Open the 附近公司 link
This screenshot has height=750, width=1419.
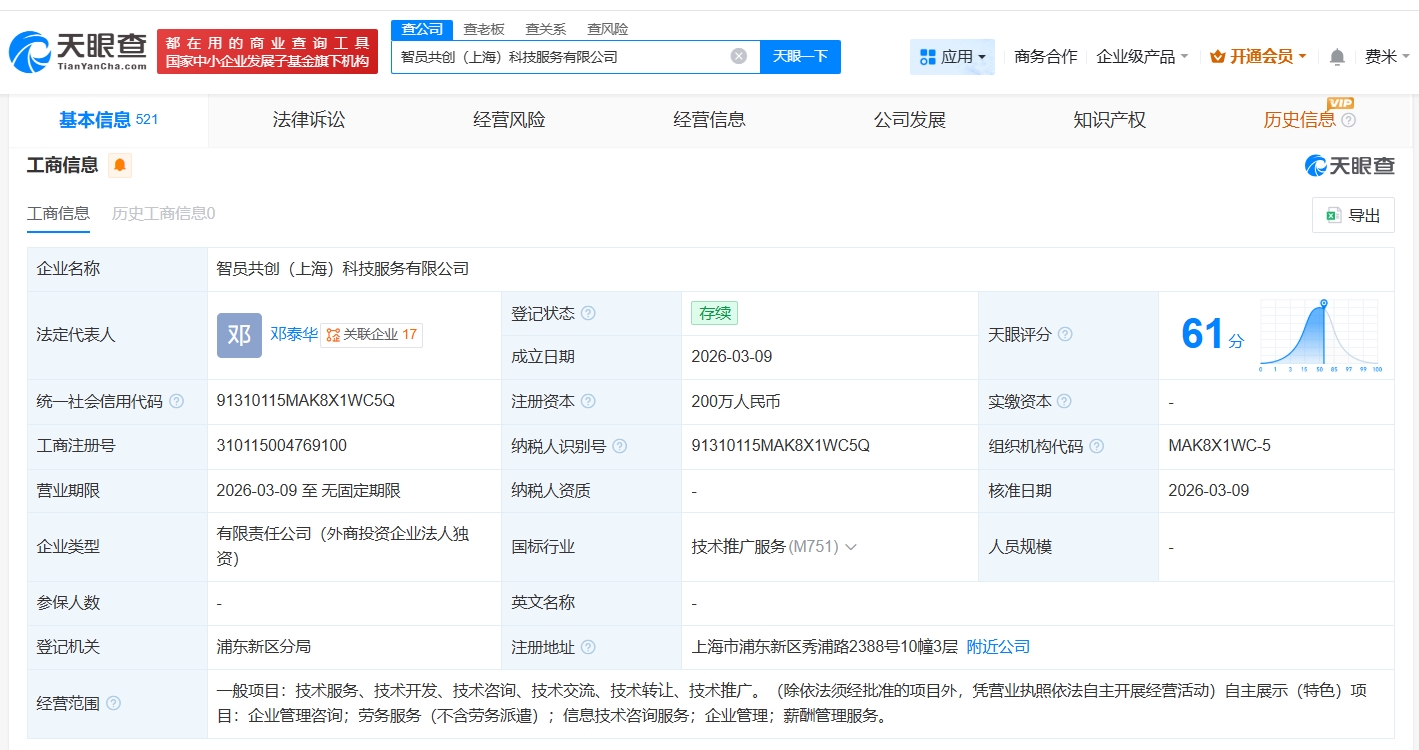(x=997, y=647)
